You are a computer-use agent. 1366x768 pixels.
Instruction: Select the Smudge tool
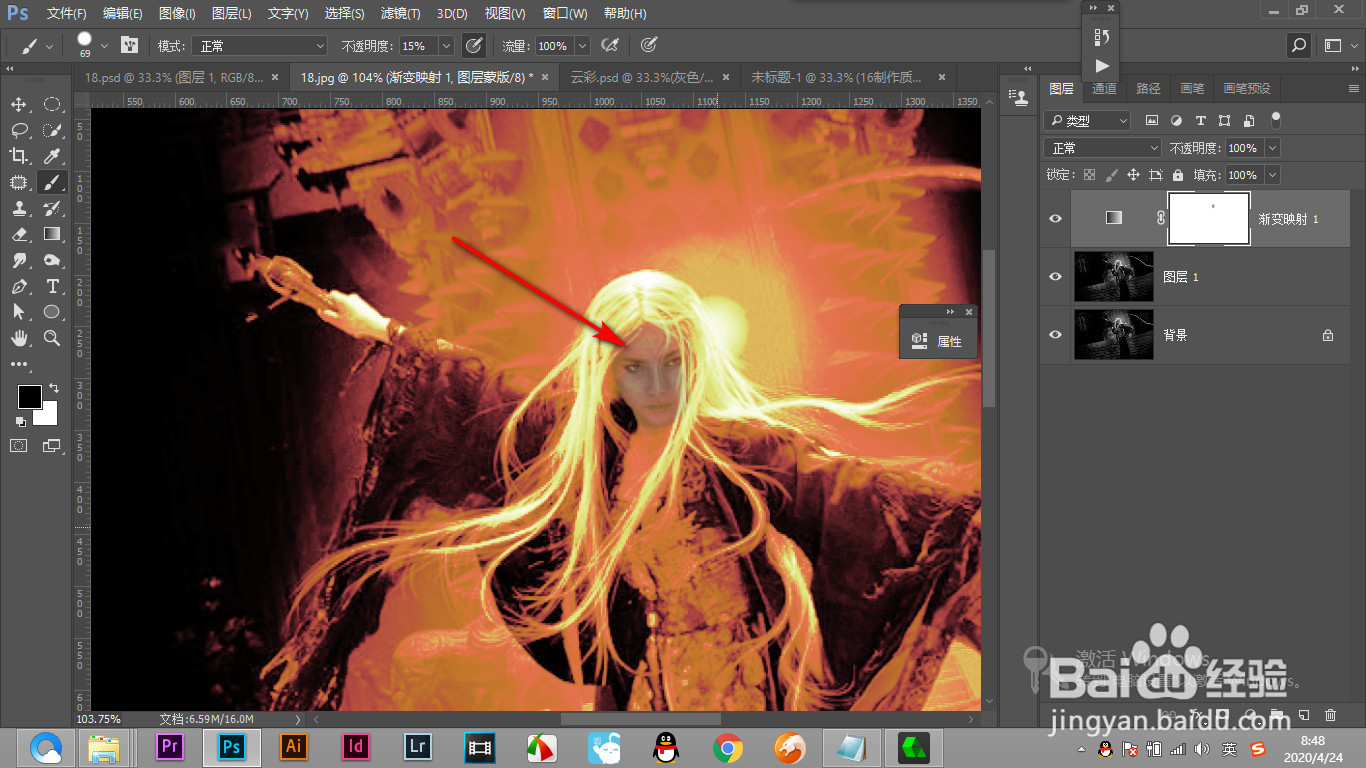point(18,260)
